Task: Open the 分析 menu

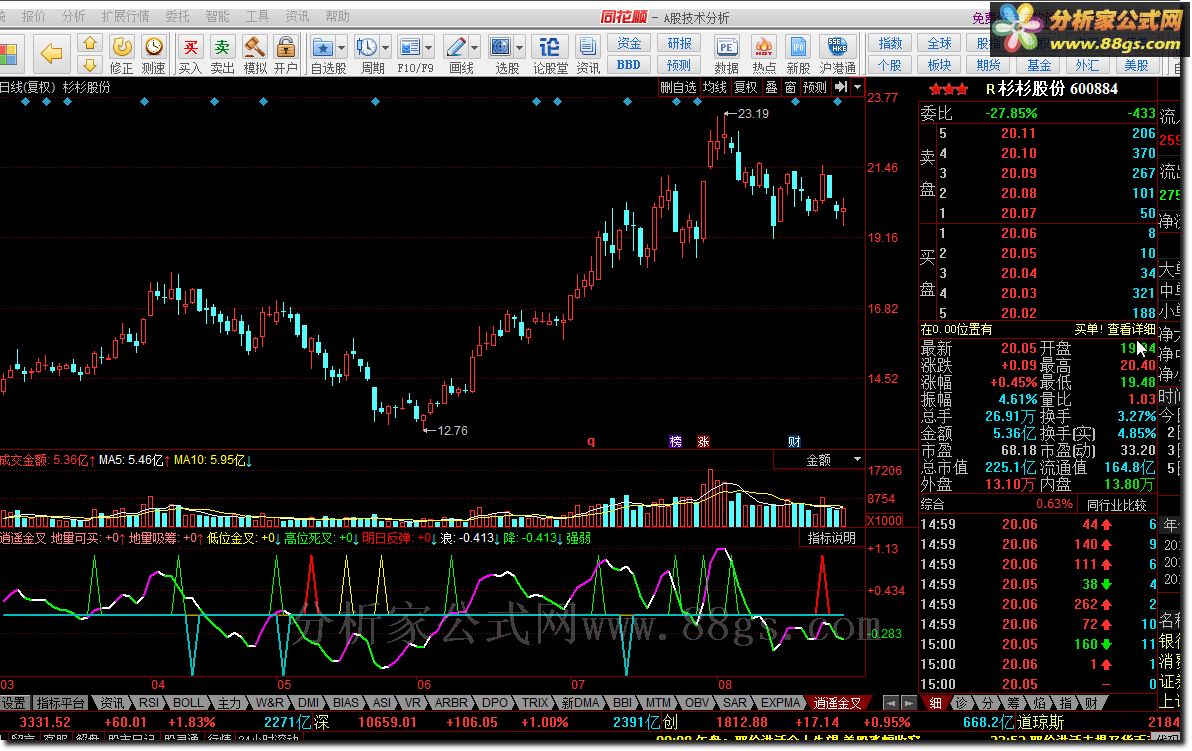Action: tap(73, 16)
